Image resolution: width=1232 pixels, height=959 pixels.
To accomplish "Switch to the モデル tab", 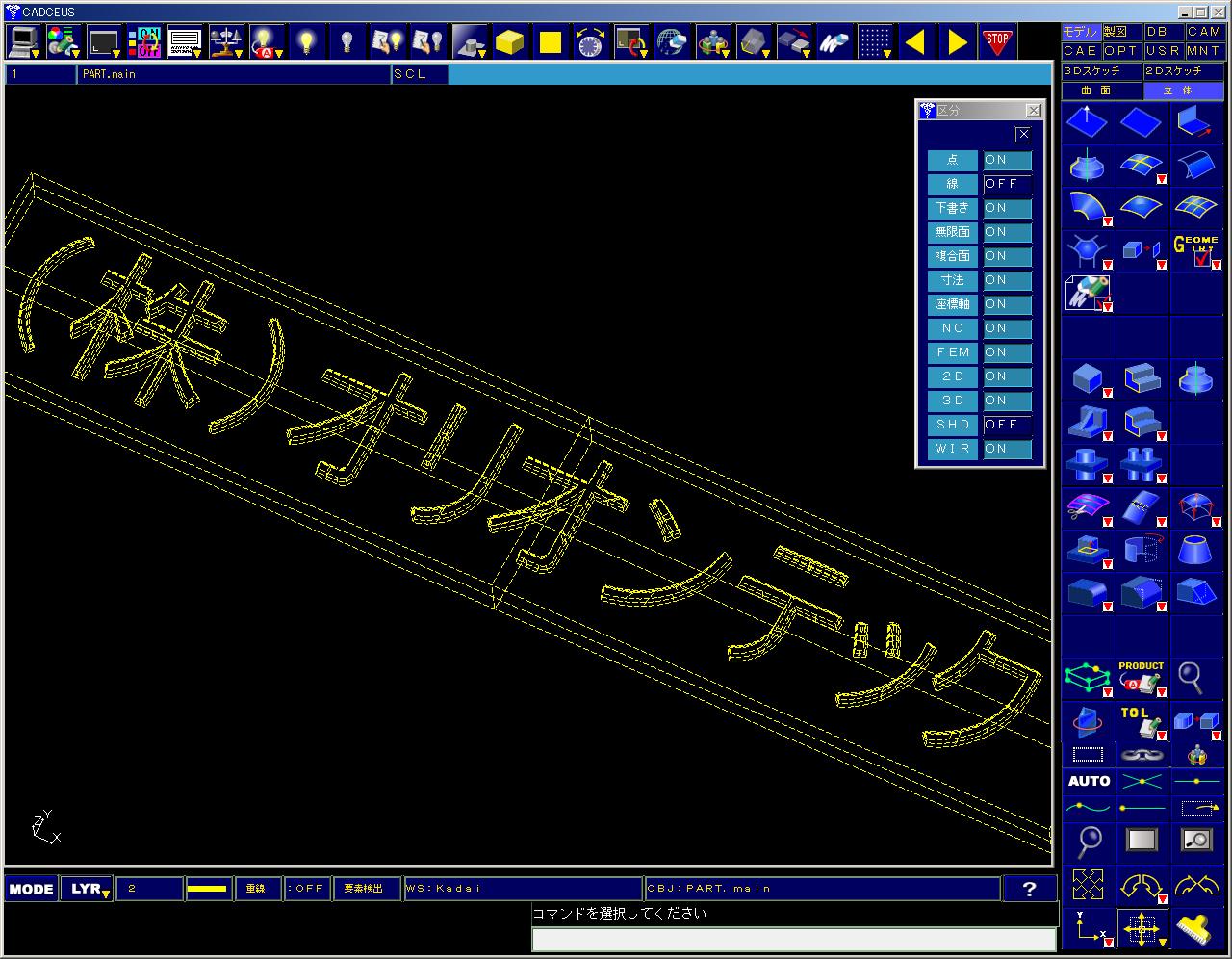I will tap(1080, 32).
